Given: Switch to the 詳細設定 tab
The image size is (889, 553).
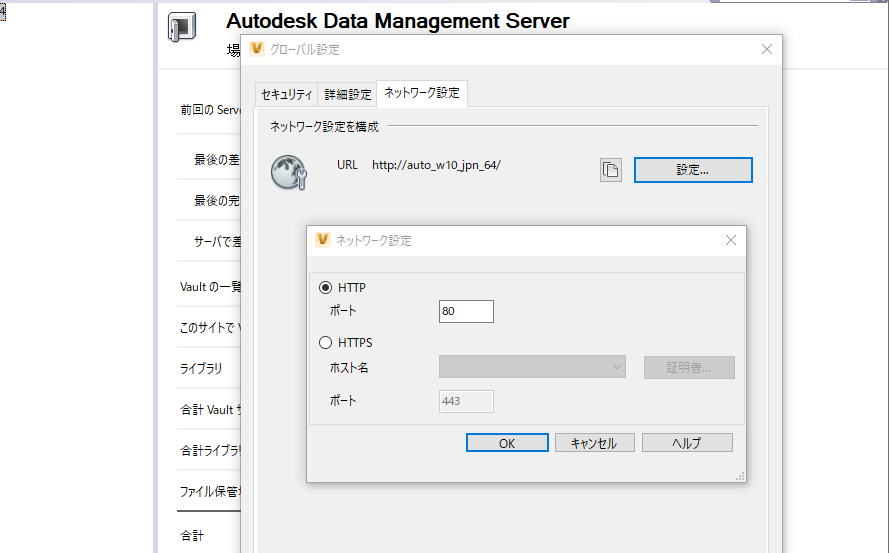Looking at the screenshot, I should 348,95.
